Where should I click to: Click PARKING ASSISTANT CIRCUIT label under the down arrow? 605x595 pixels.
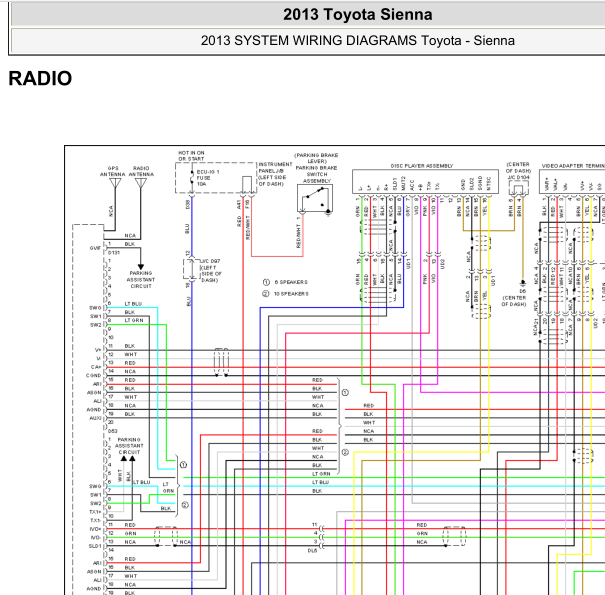point(141,279)
